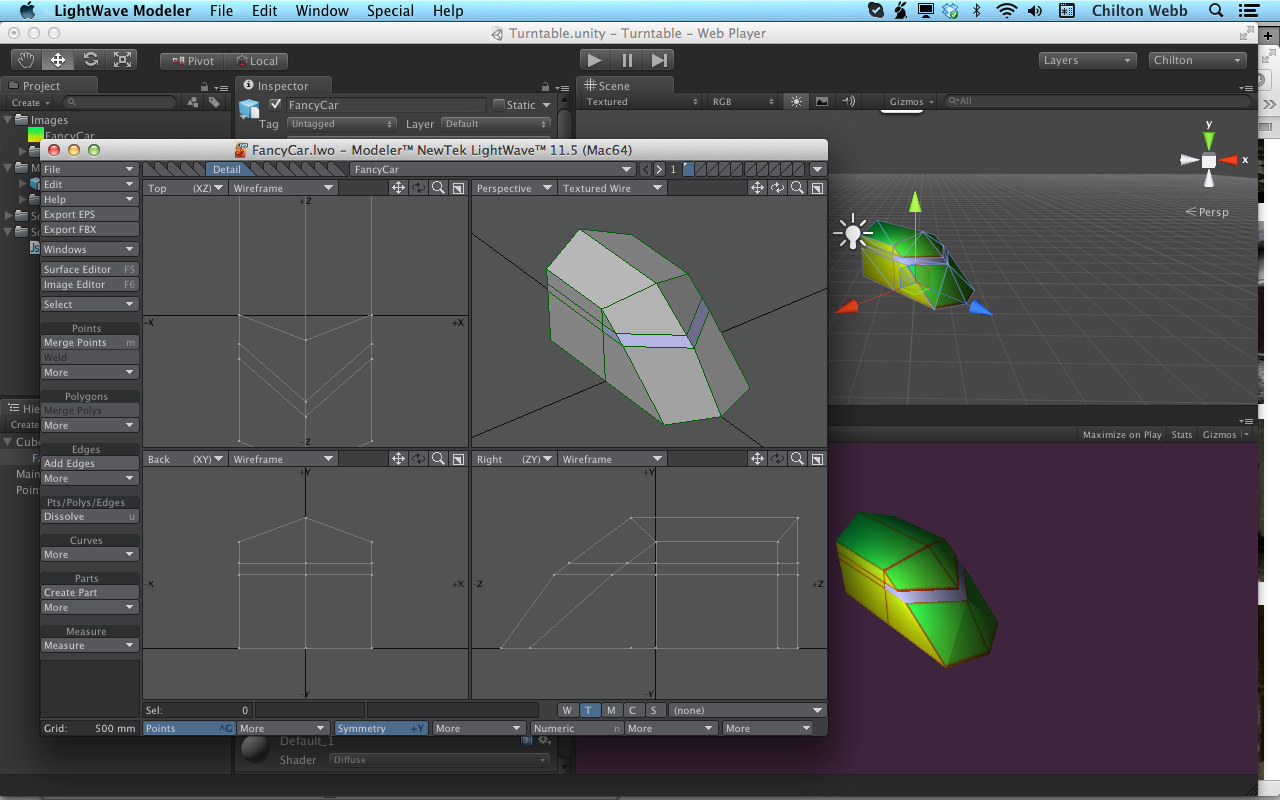Viewport: 1280px width, 800px height.
Task: Select M morph map mode
Action: coord(611,710)
